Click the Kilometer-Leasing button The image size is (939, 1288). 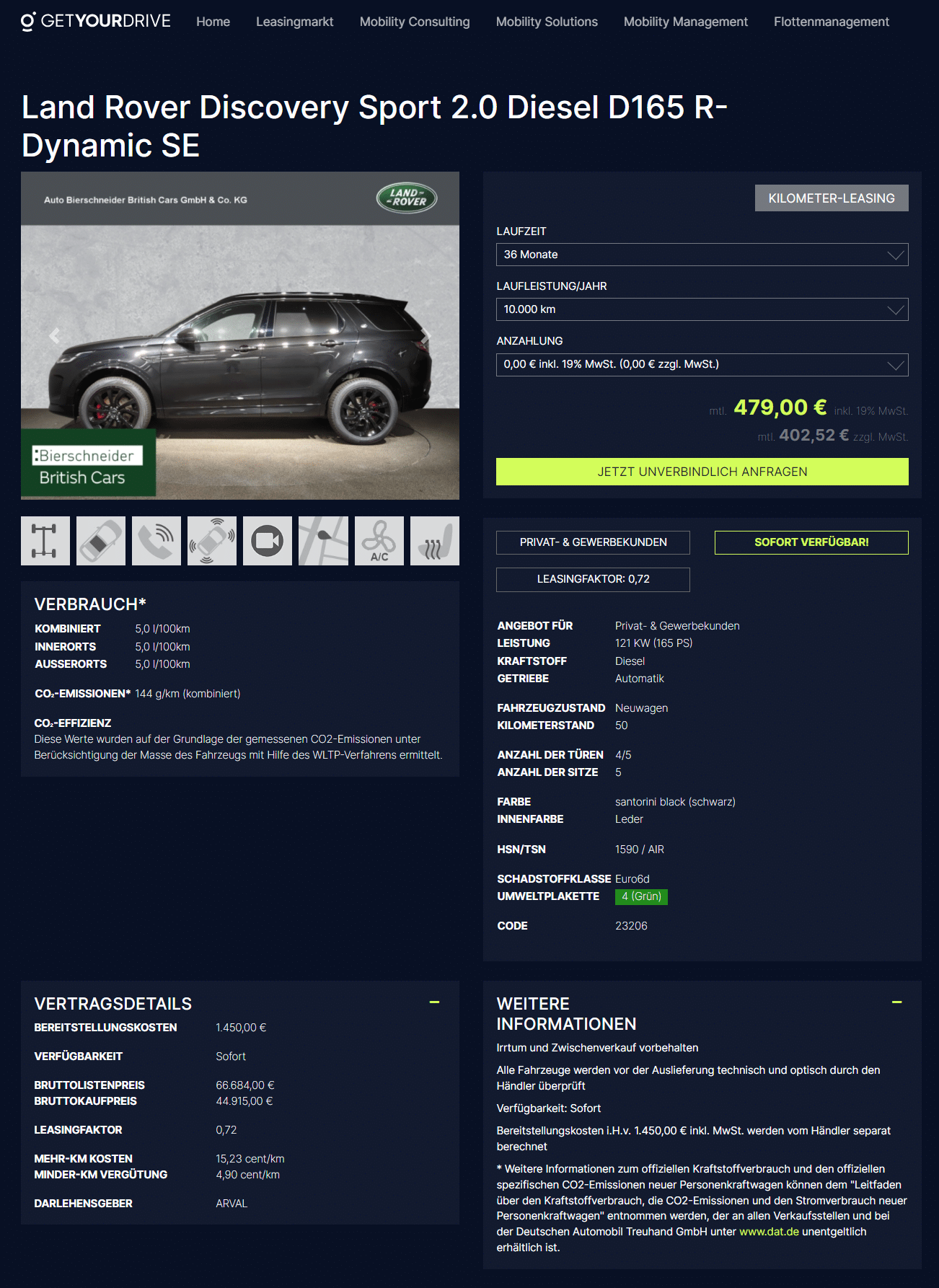tap(832, 198)
